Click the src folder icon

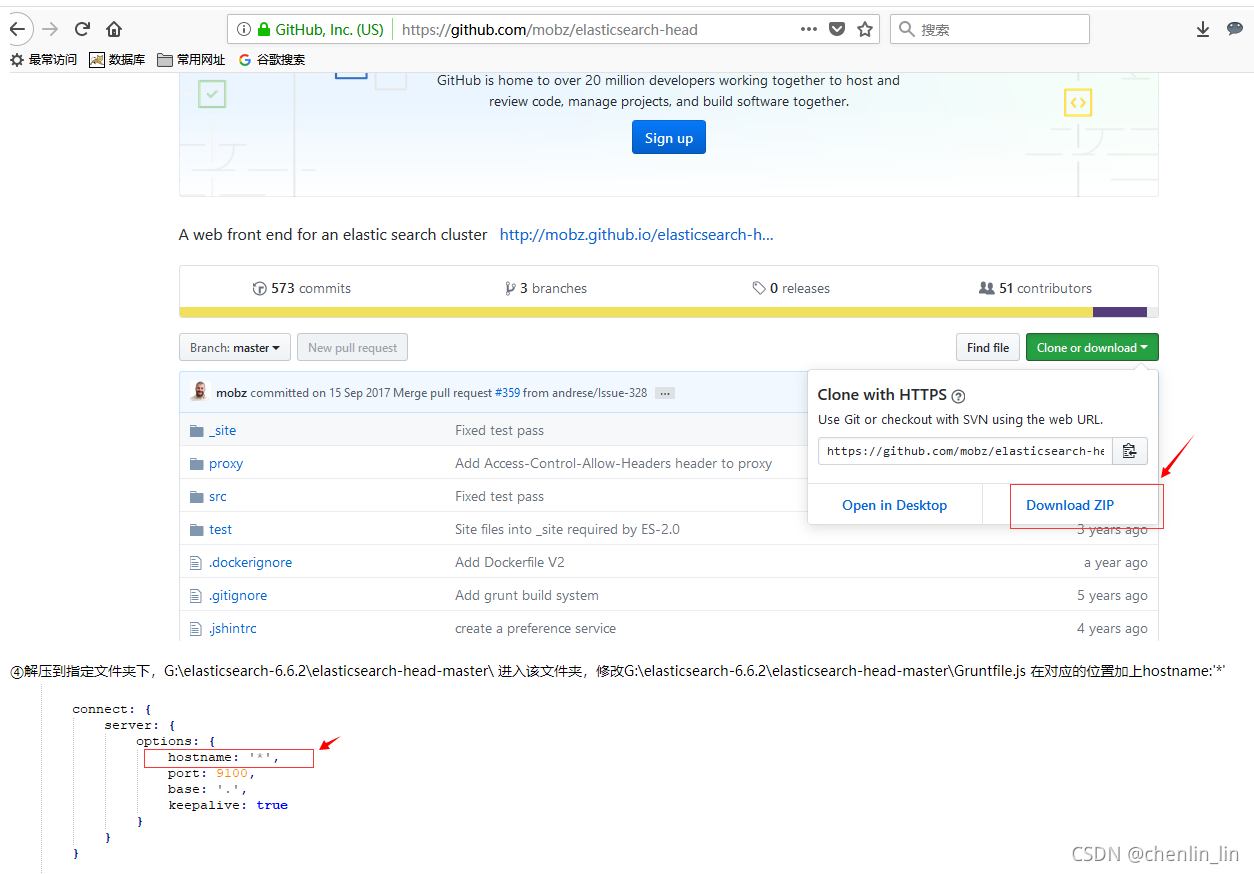pyautogui.click(x=197, y=497)
